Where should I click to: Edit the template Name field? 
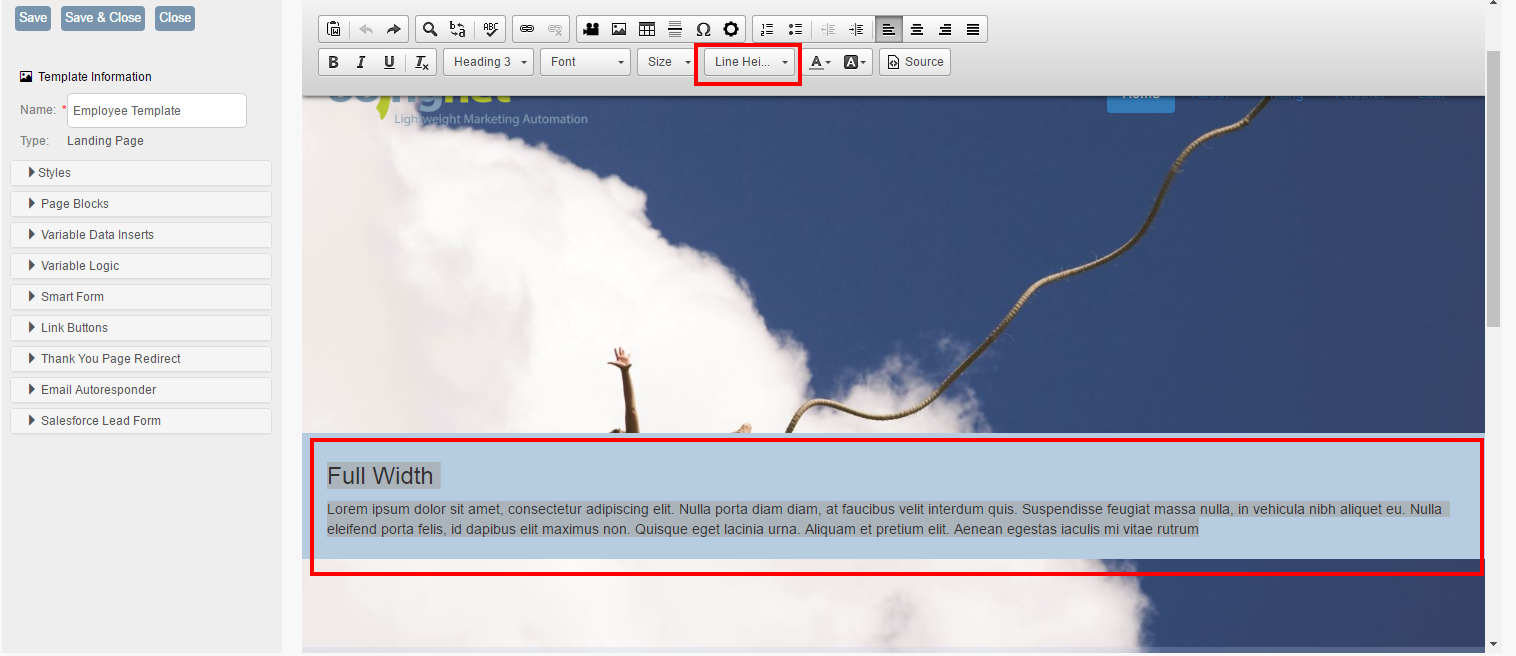(157, 111)
